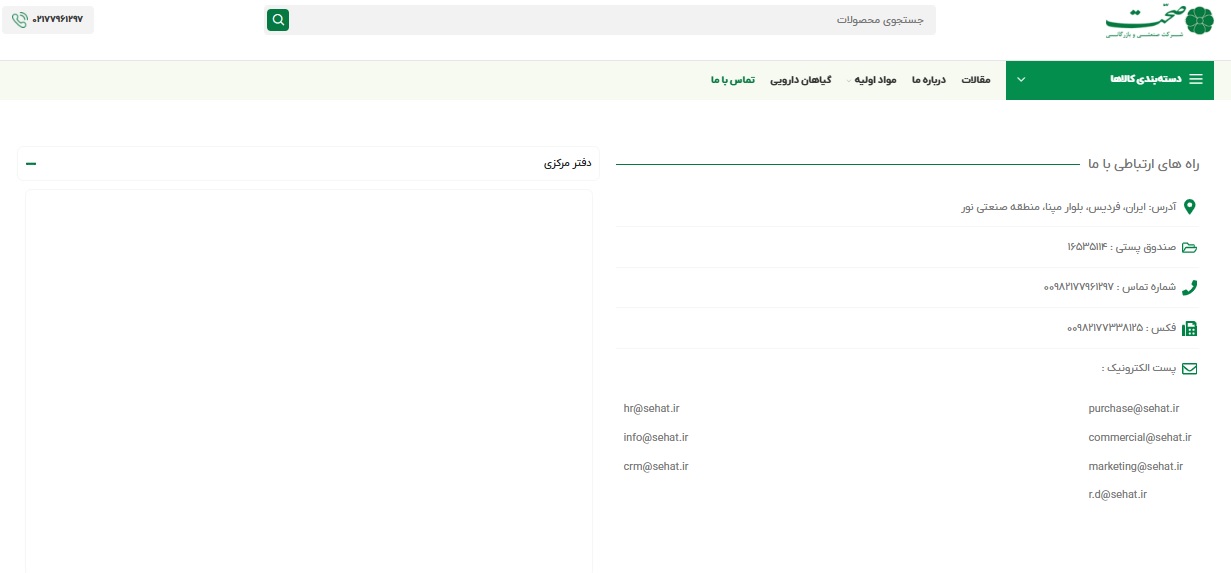This screenshot has width=1231, height=573.
Task: Click the راه های ارتباطی با ما heading
Action: (1143, 163)
